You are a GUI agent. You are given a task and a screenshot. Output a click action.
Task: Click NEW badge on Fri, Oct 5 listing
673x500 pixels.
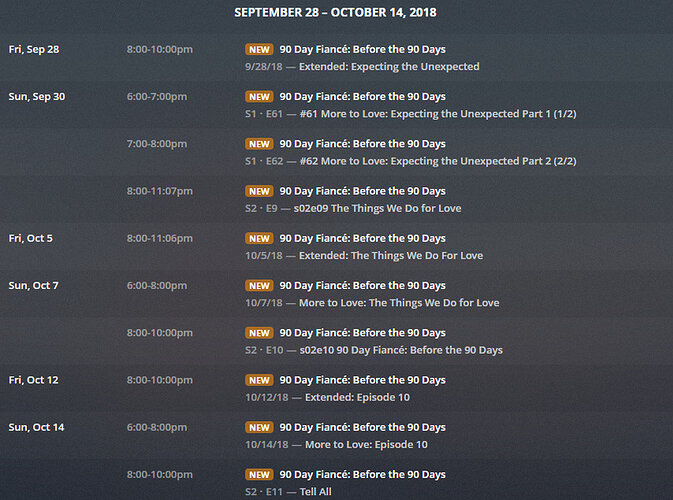click(259, 238)
